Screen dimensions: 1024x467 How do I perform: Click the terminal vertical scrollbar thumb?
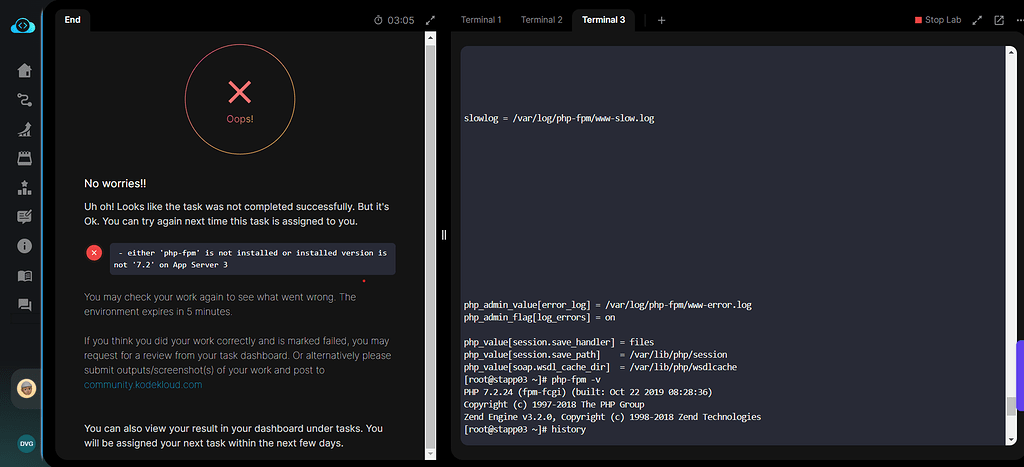click(1011, 405)
